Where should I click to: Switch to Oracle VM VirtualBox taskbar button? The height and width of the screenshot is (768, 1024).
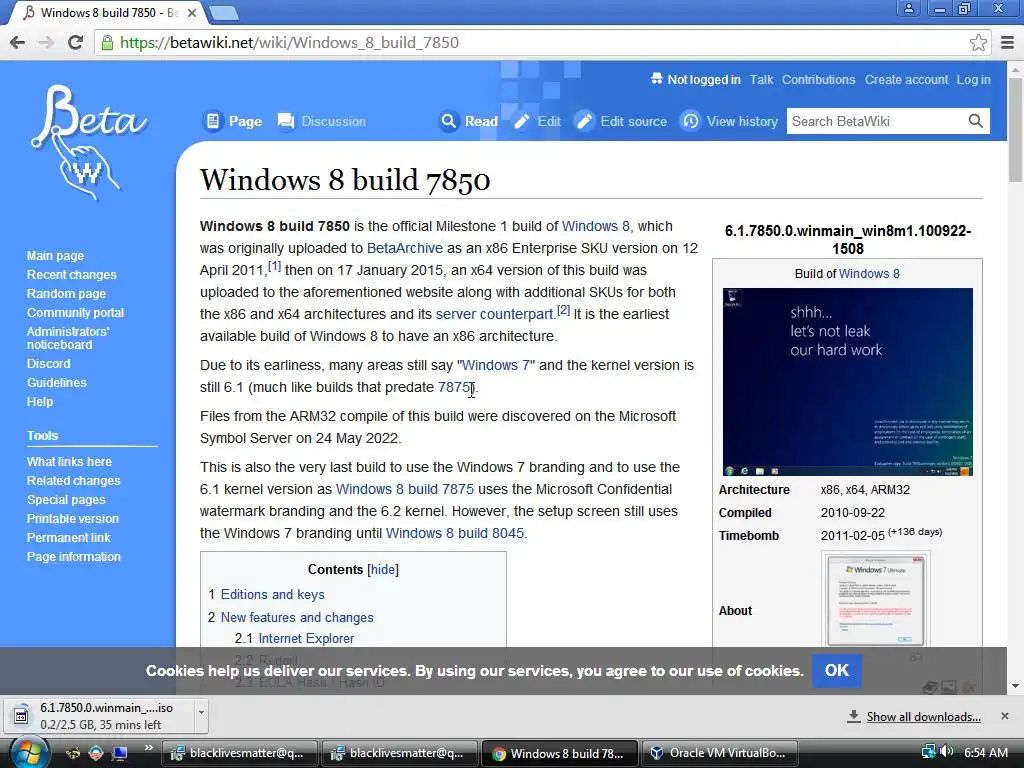pos(720,753)
